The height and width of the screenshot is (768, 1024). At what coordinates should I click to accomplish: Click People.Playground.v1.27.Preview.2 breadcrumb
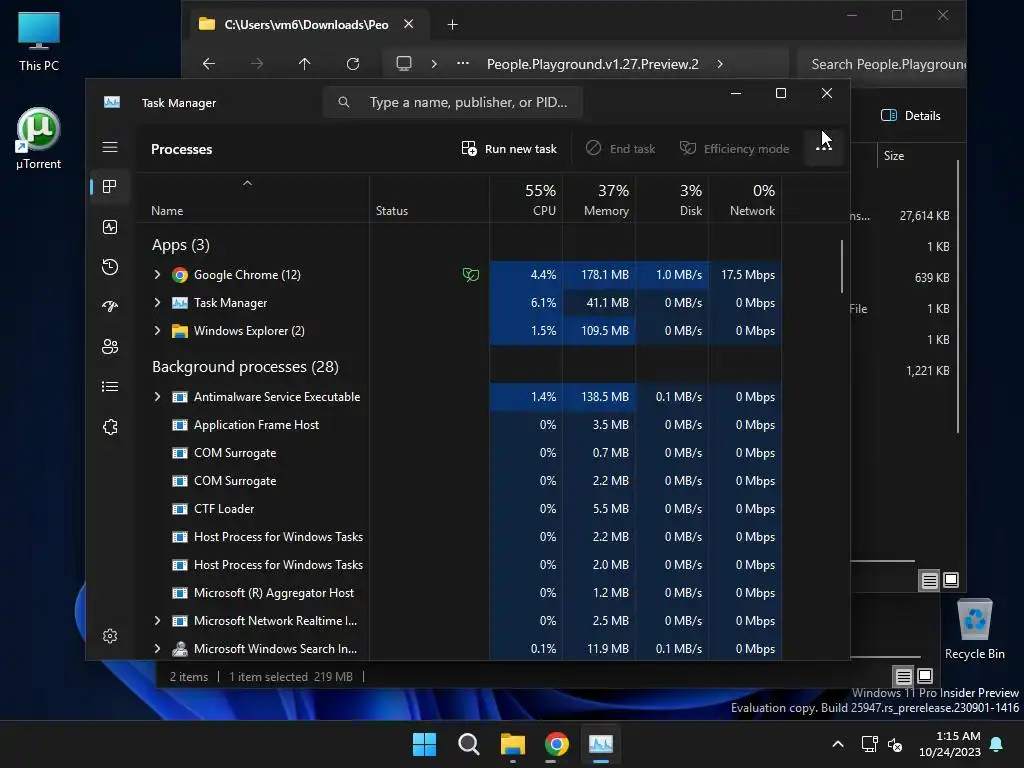(592, 64)
